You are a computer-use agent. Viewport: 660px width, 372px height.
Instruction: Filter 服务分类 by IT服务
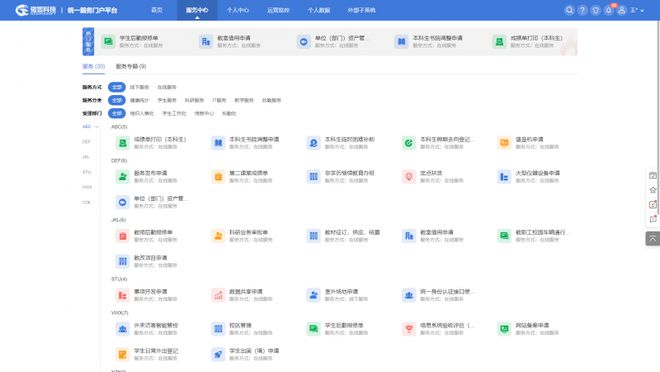(x=219, y=100)
